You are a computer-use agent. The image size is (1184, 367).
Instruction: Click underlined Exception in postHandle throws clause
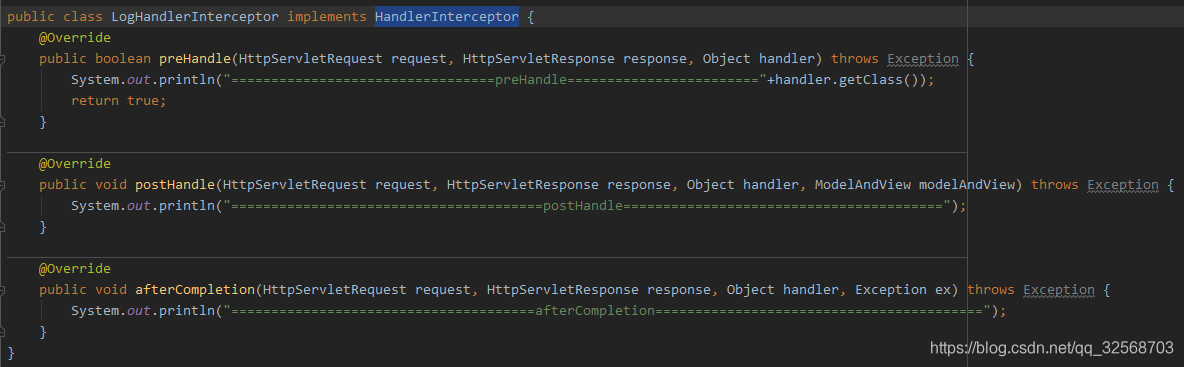click(x=1123, y=185)
